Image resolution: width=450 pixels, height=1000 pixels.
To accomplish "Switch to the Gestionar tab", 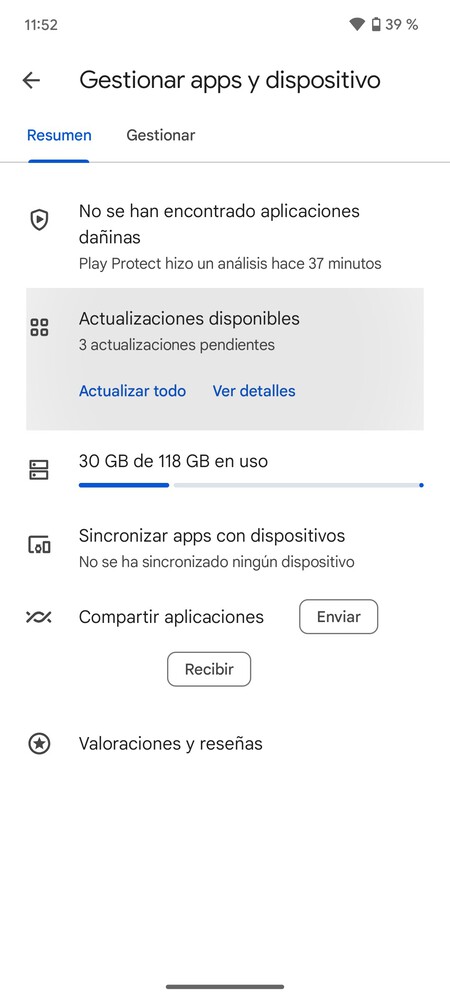I will tap(161, 135).
